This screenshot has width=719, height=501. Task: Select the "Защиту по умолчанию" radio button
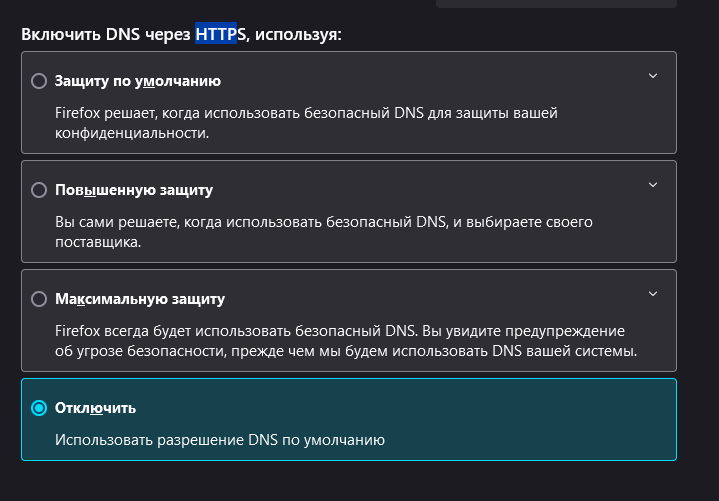click(x=39, y=81)
